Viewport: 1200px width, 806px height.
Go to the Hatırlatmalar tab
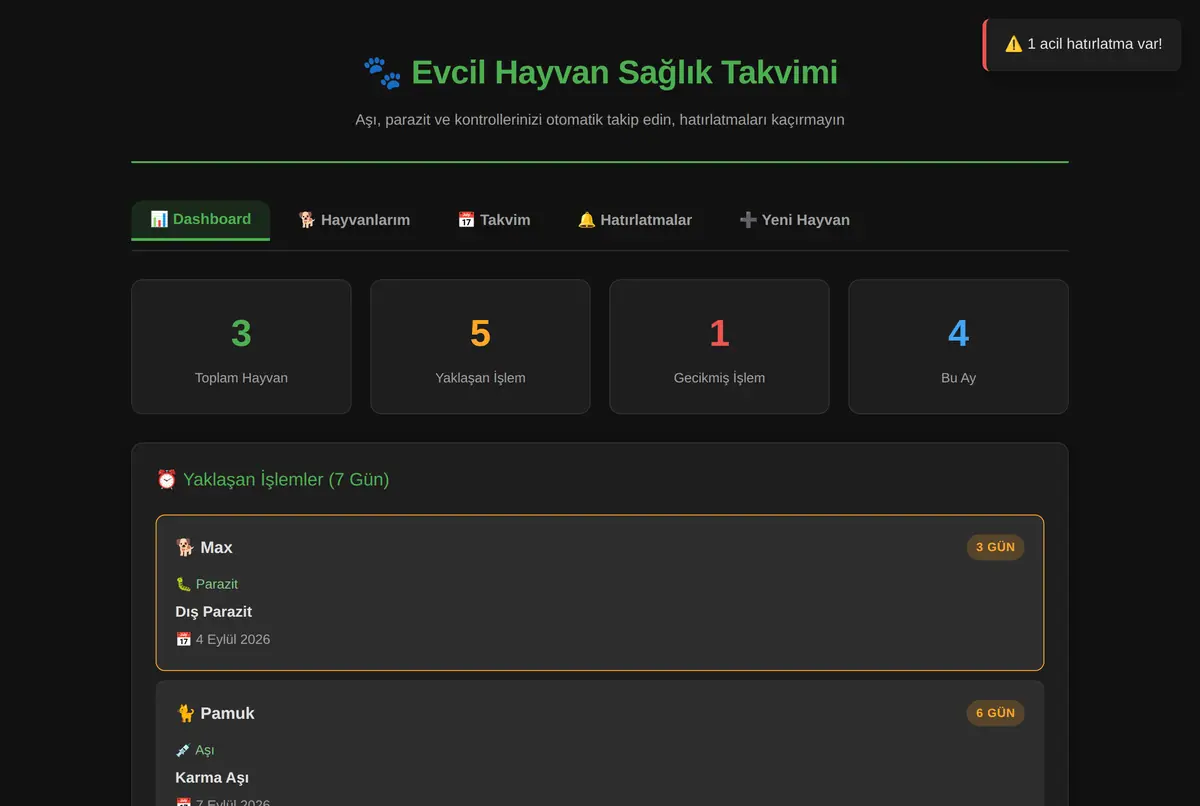coord(635,220)
